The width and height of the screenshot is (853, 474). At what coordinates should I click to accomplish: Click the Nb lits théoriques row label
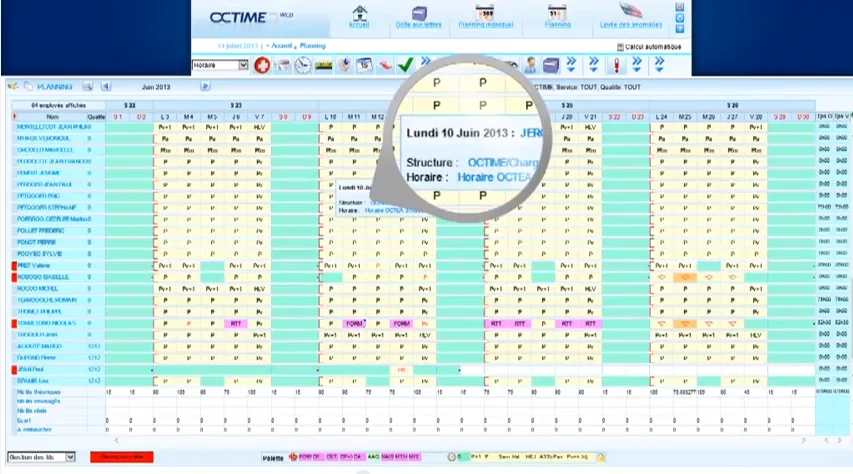39,392
